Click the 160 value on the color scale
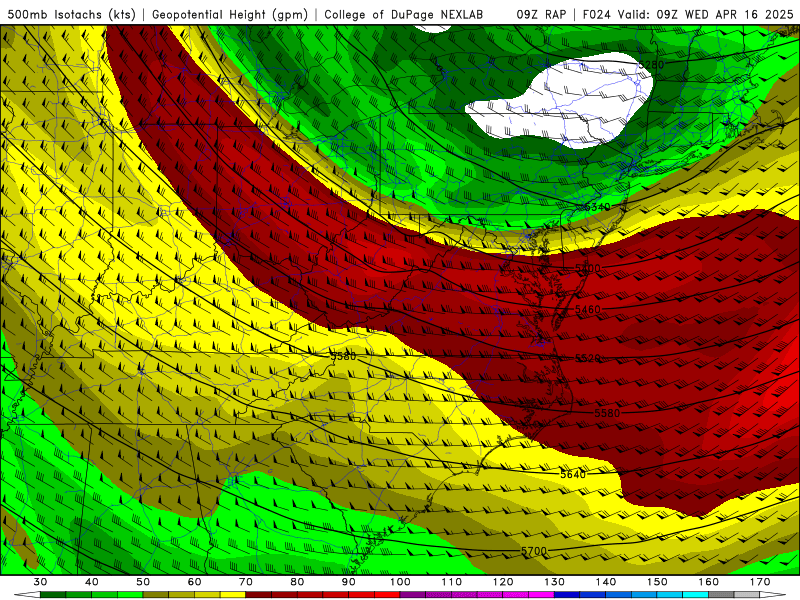Viewport: 800px width, 600px height. (709, 582)
